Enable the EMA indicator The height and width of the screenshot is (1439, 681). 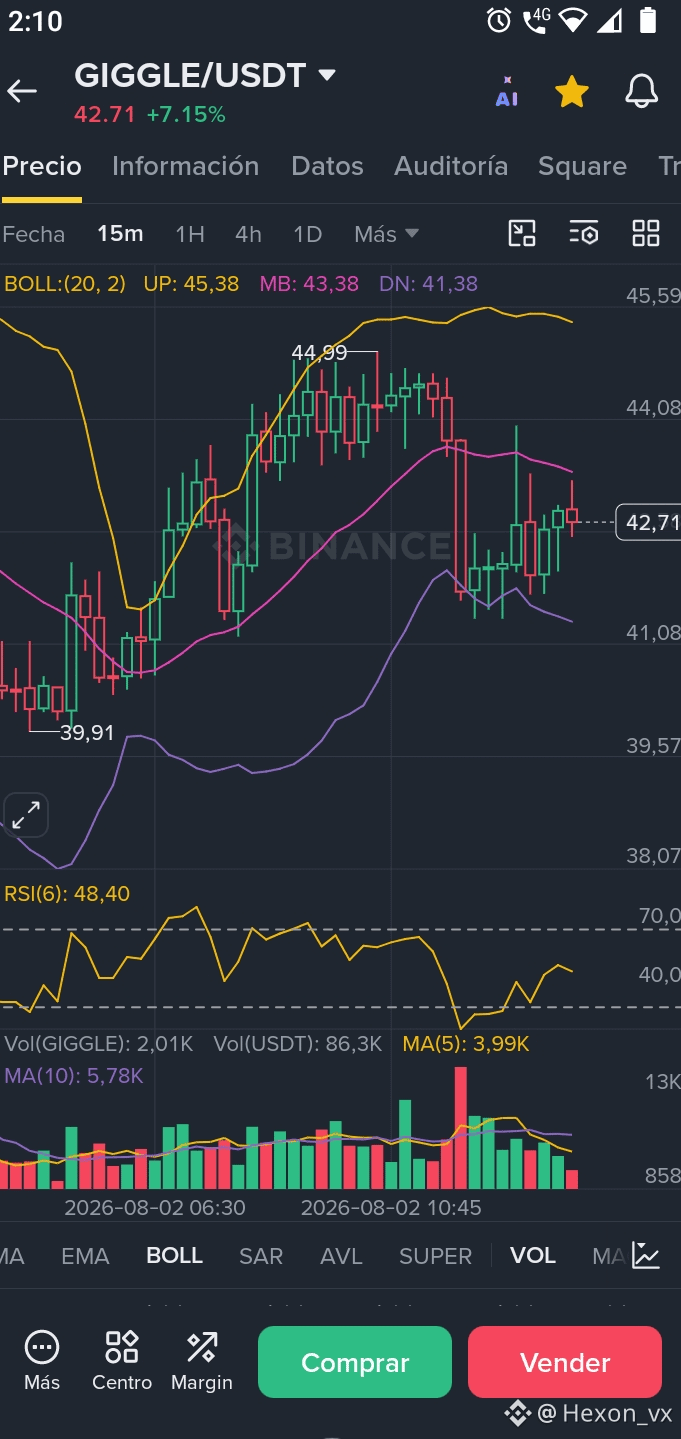[85, 1256]
